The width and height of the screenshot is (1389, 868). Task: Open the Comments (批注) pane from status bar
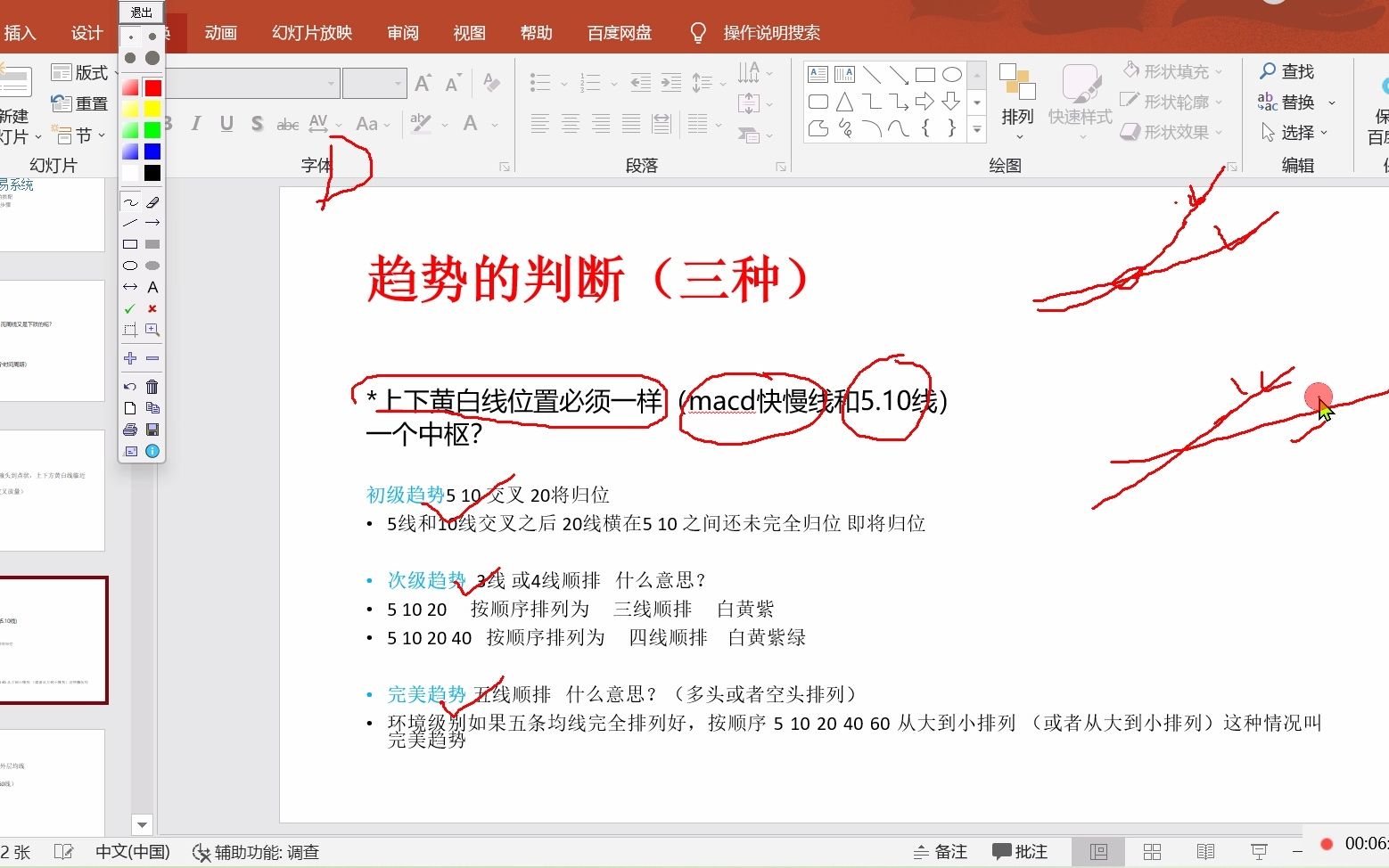[x=1020, y=852]
